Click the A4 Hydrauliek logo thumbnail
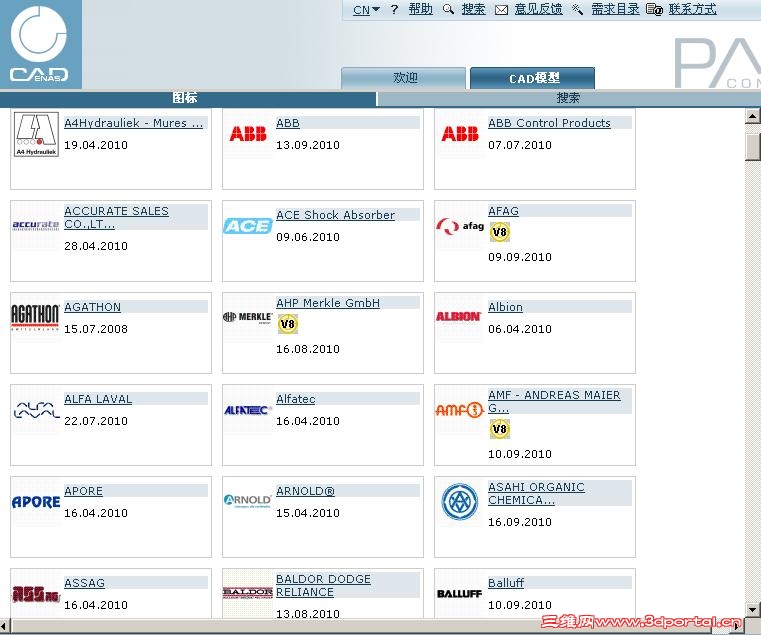The width and height of the screenshot is (761, 635). (x=36, y=134)
